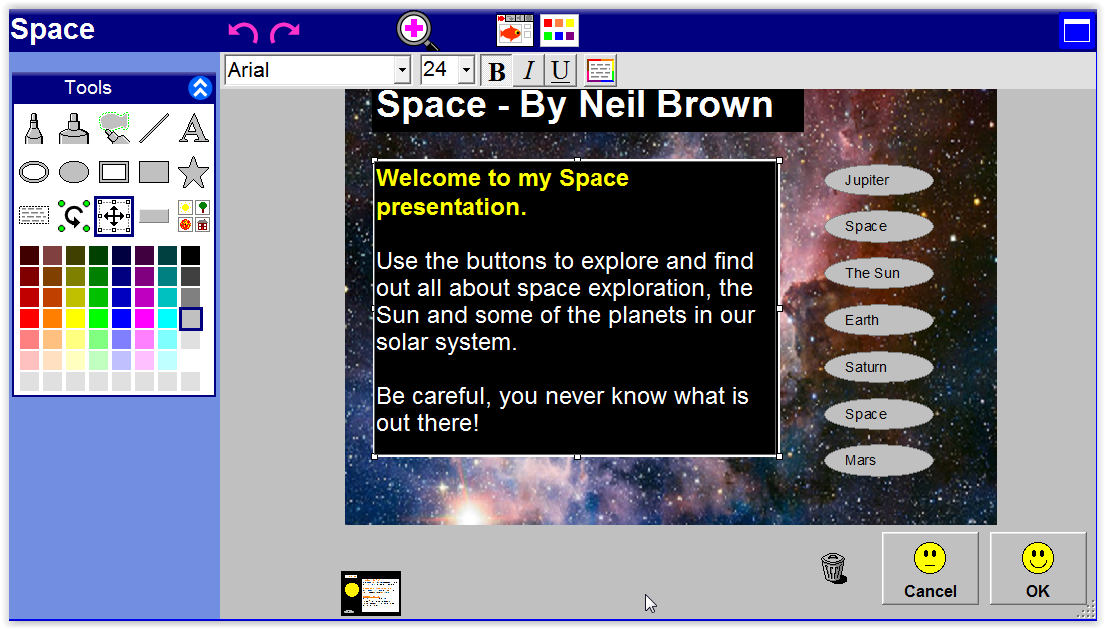Select the outline ellipse tool
The image size is (1105, 629).
(34, 172)
